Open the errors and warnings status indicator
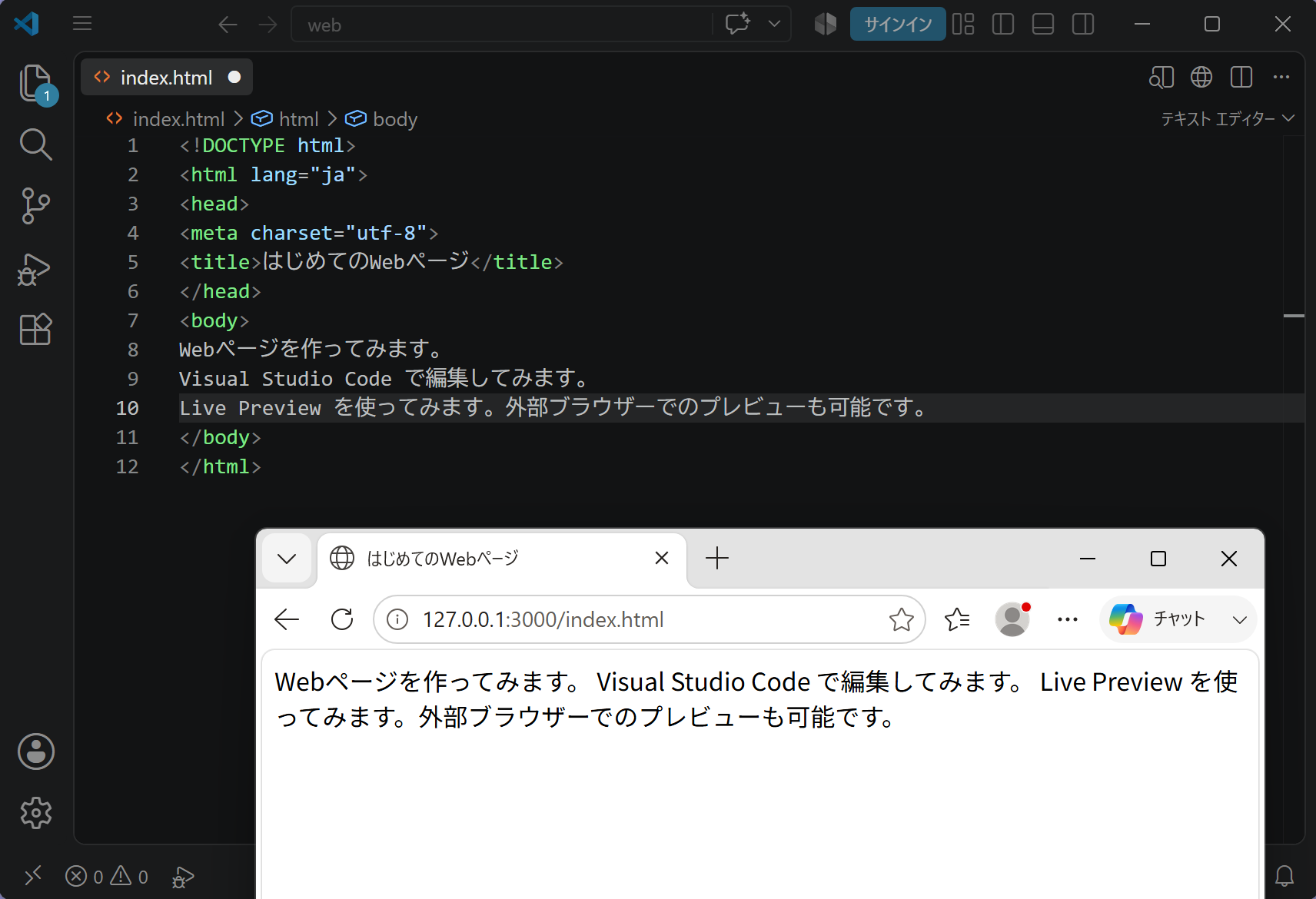This screenshot has width=1316, height=899. point(107,876)
